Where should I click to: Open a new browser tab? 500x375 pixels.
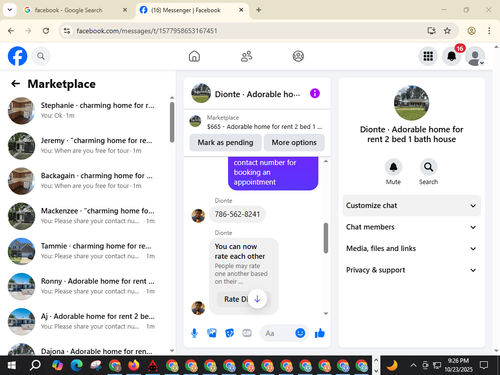(259, 10)
